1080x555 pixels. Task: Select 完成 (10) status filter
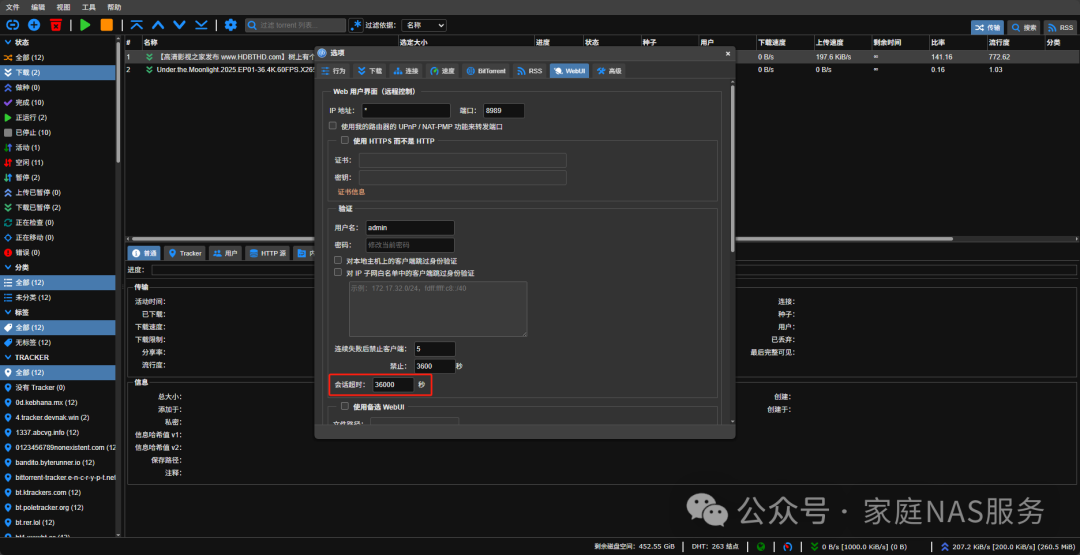tap(59, 103)
